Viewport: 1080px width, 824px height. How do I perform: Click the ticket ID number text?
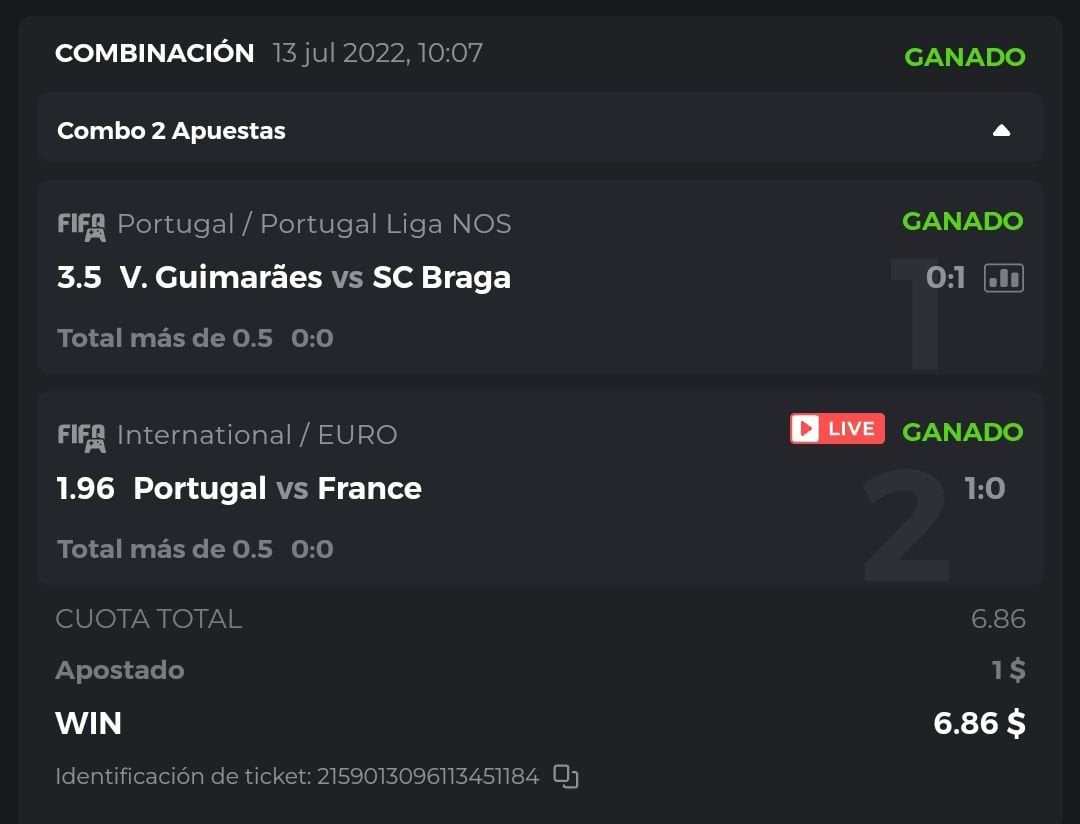coord(428,776)
